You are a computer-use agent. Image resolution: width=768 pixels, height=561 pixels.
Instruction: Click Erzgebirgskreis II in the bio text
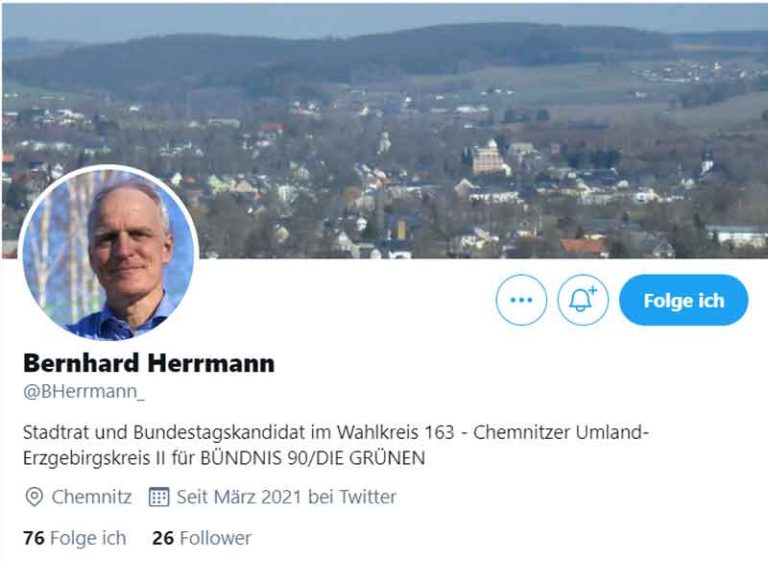[95, 458]
